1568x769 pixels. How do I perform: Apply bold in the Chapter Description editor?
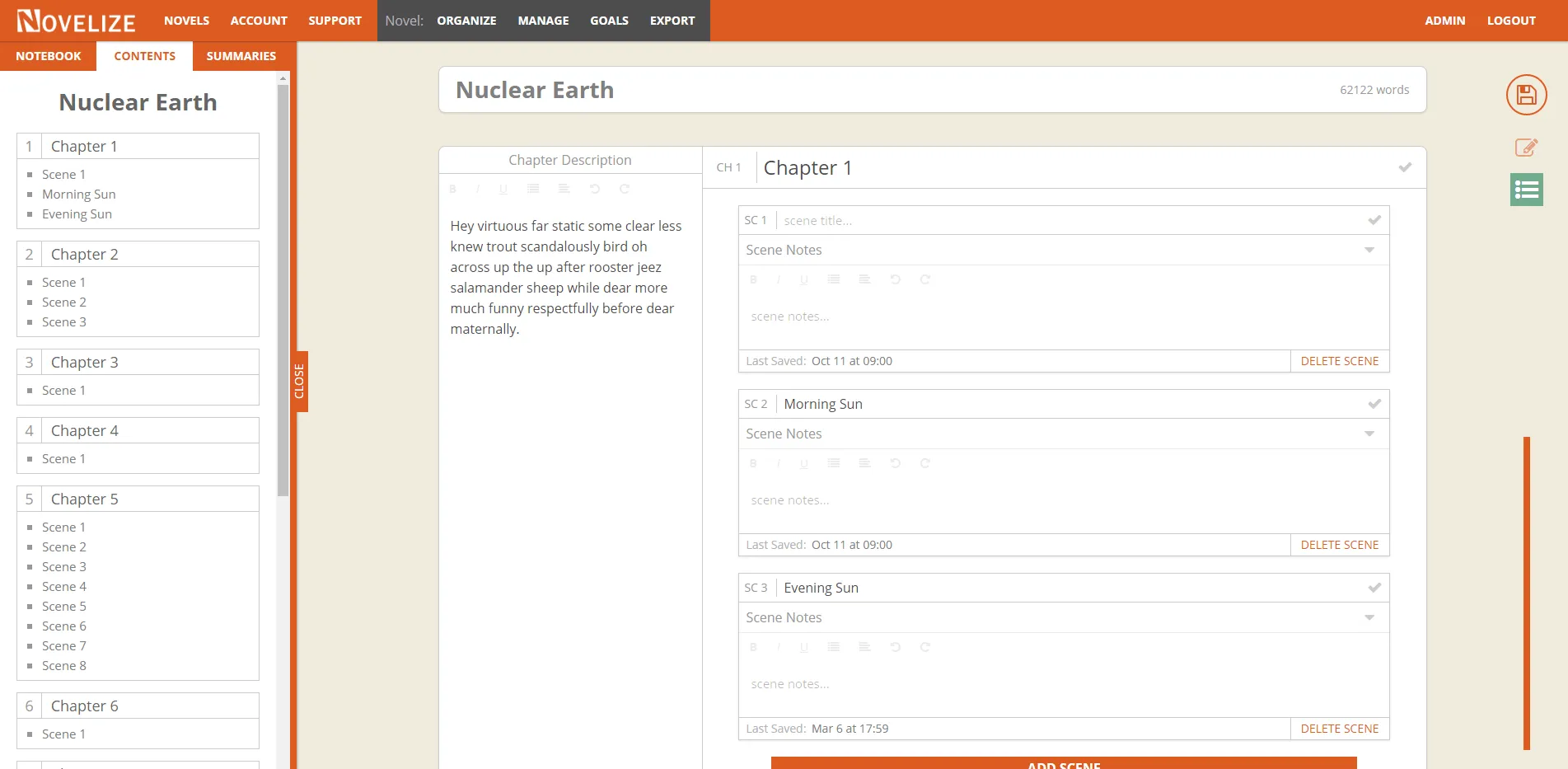click(452, 189)
